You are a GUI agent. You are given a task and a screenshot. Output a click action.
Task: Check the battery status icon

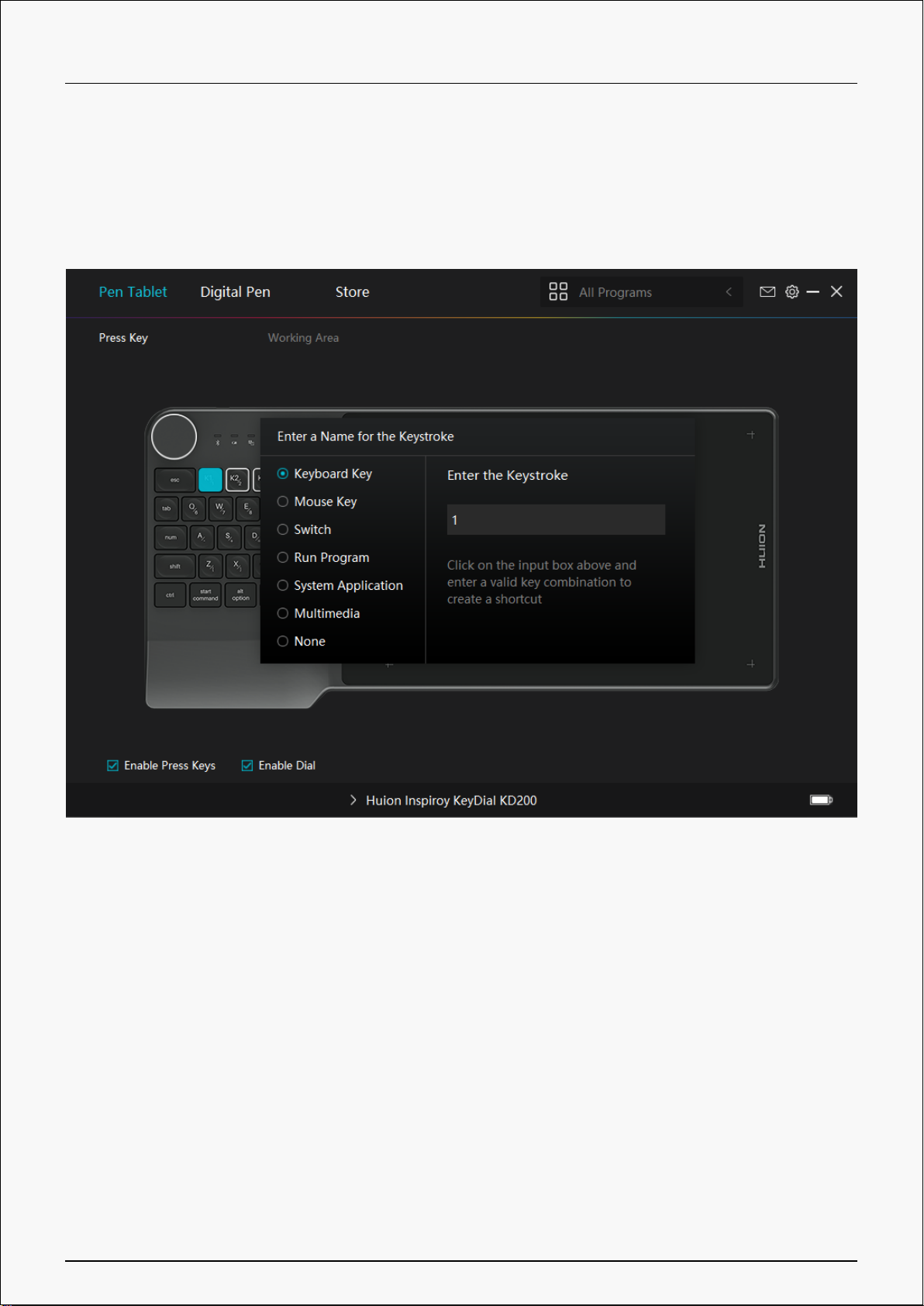coord(821,800)
